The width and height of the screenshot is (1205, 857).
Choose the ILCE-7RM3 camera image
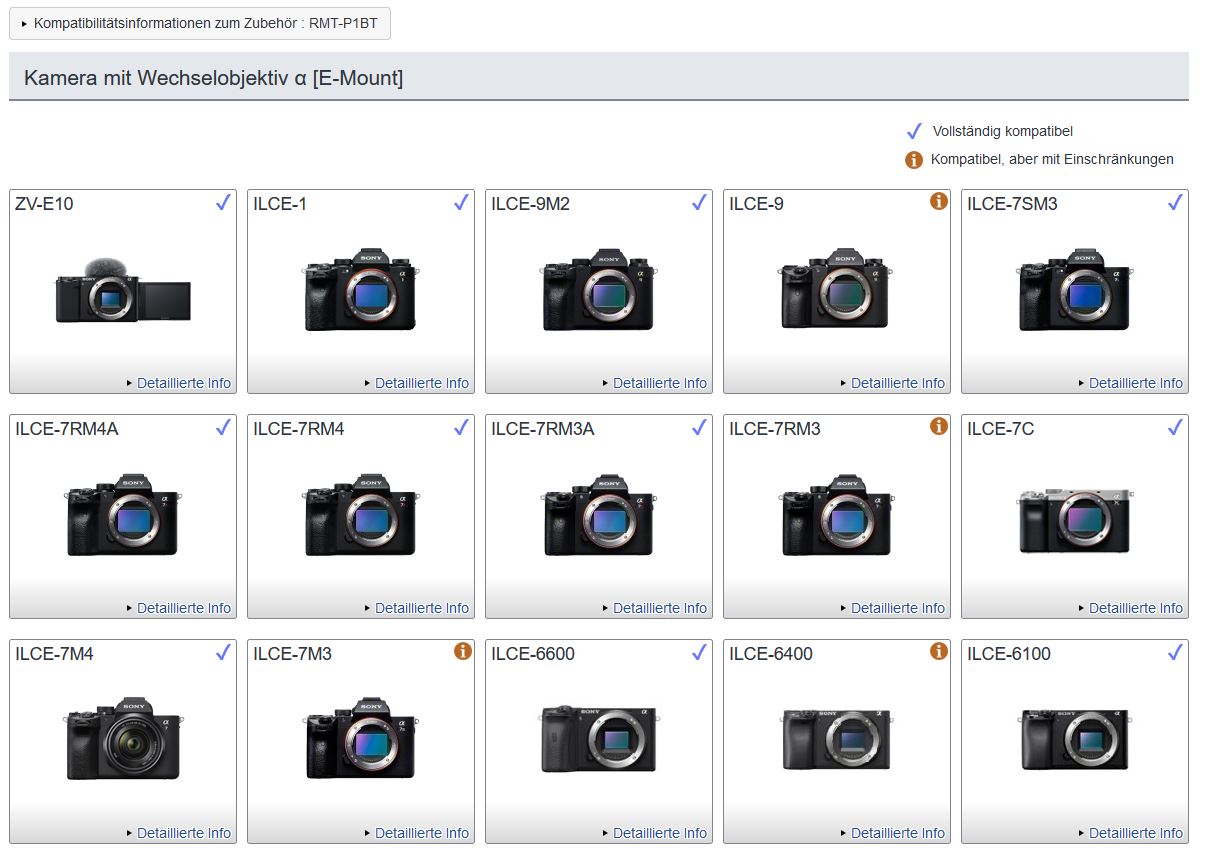(837, 514)
